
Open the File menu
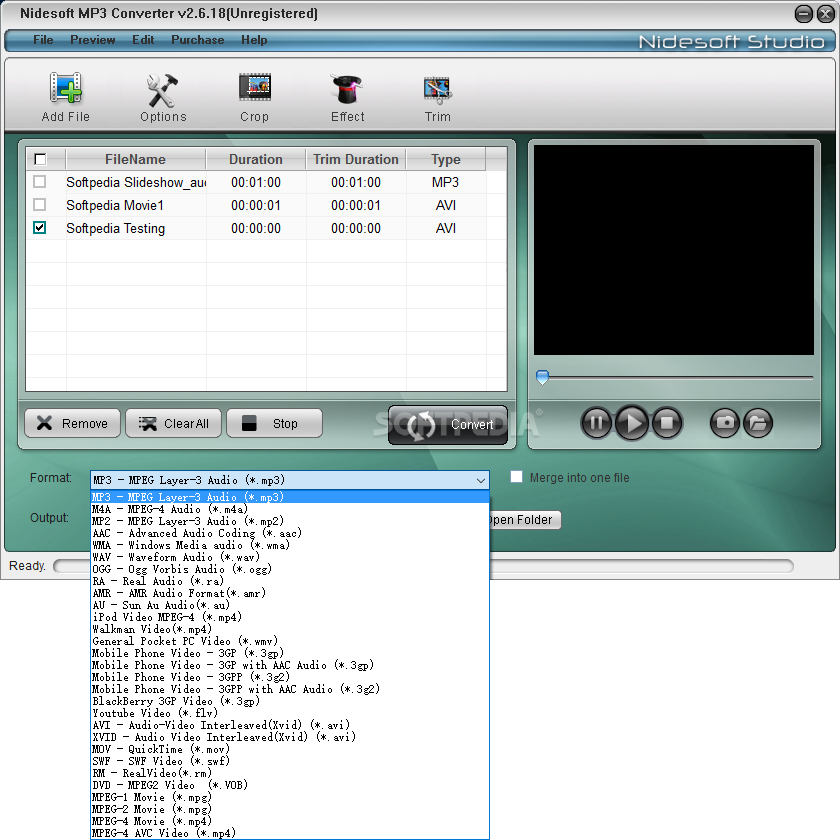(x=43, y=40)
